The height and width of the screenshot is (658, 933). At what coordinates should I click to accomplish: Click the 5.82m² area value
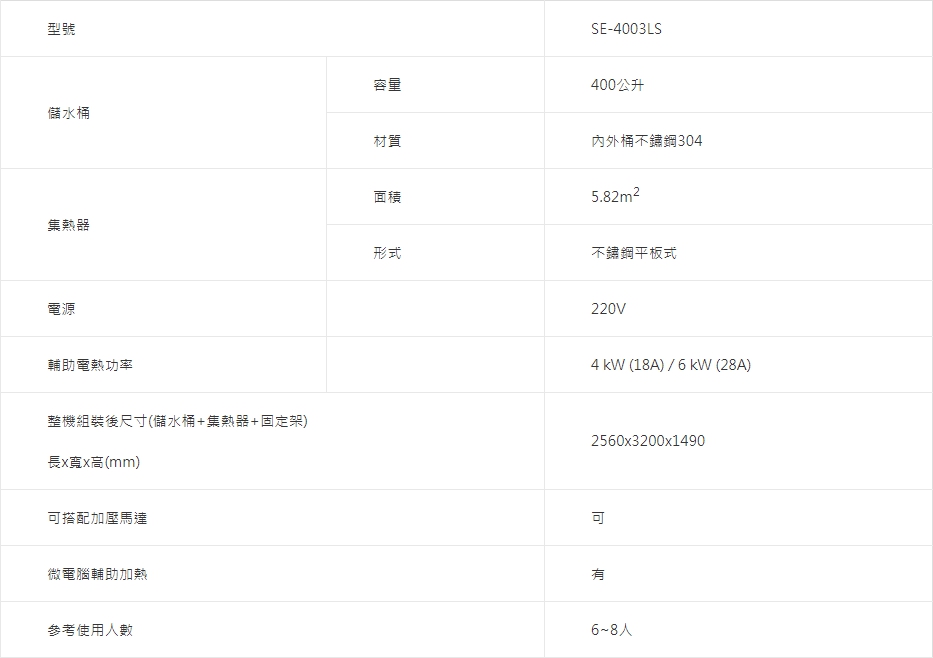coord(615,197)
